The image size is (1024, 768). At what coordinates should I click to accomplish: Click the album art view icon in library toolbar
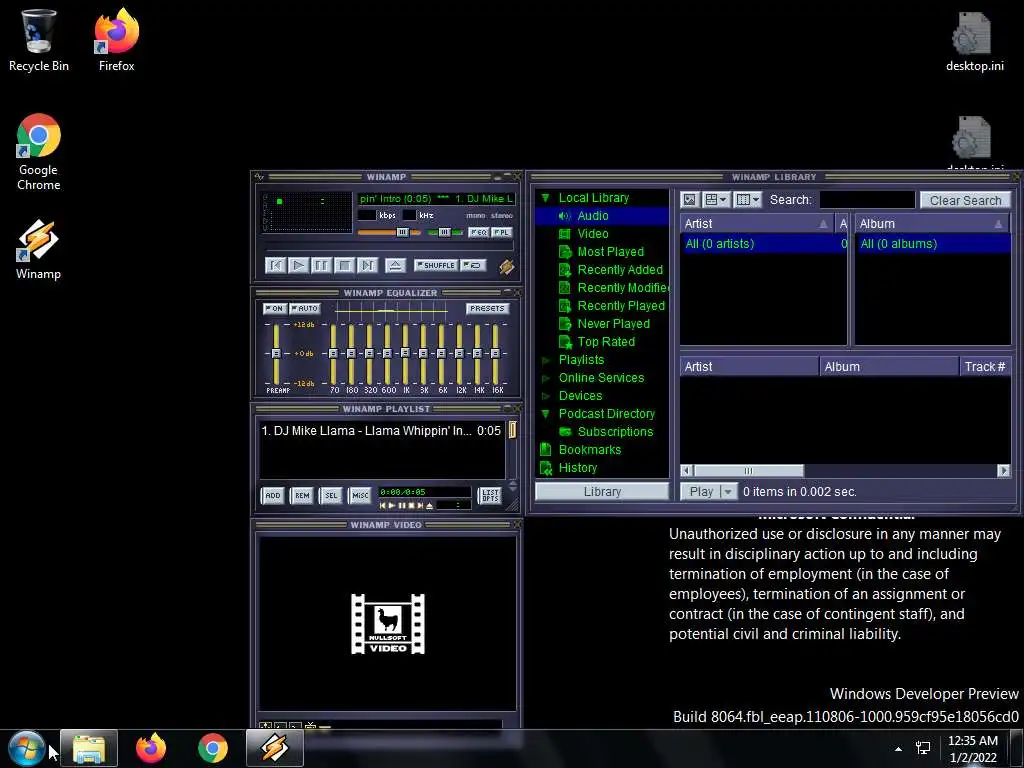[x=690, y=200]
